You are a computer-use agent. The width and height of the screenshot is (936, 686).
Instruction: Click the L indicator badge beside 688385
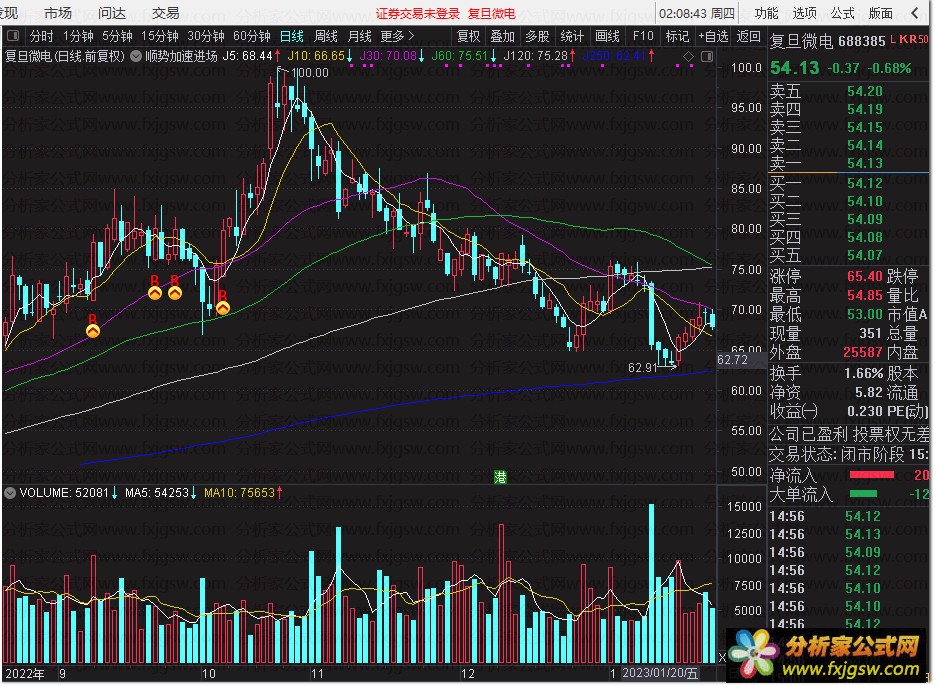click(x=893, y=39)
